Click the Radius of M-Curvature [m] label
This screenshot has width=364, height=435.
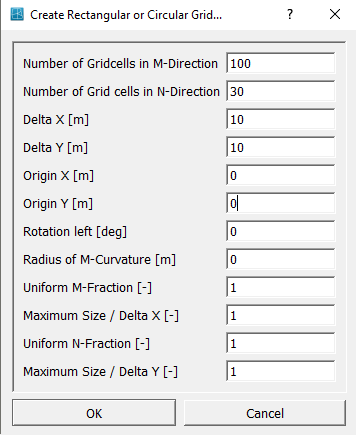click(99, 260)
